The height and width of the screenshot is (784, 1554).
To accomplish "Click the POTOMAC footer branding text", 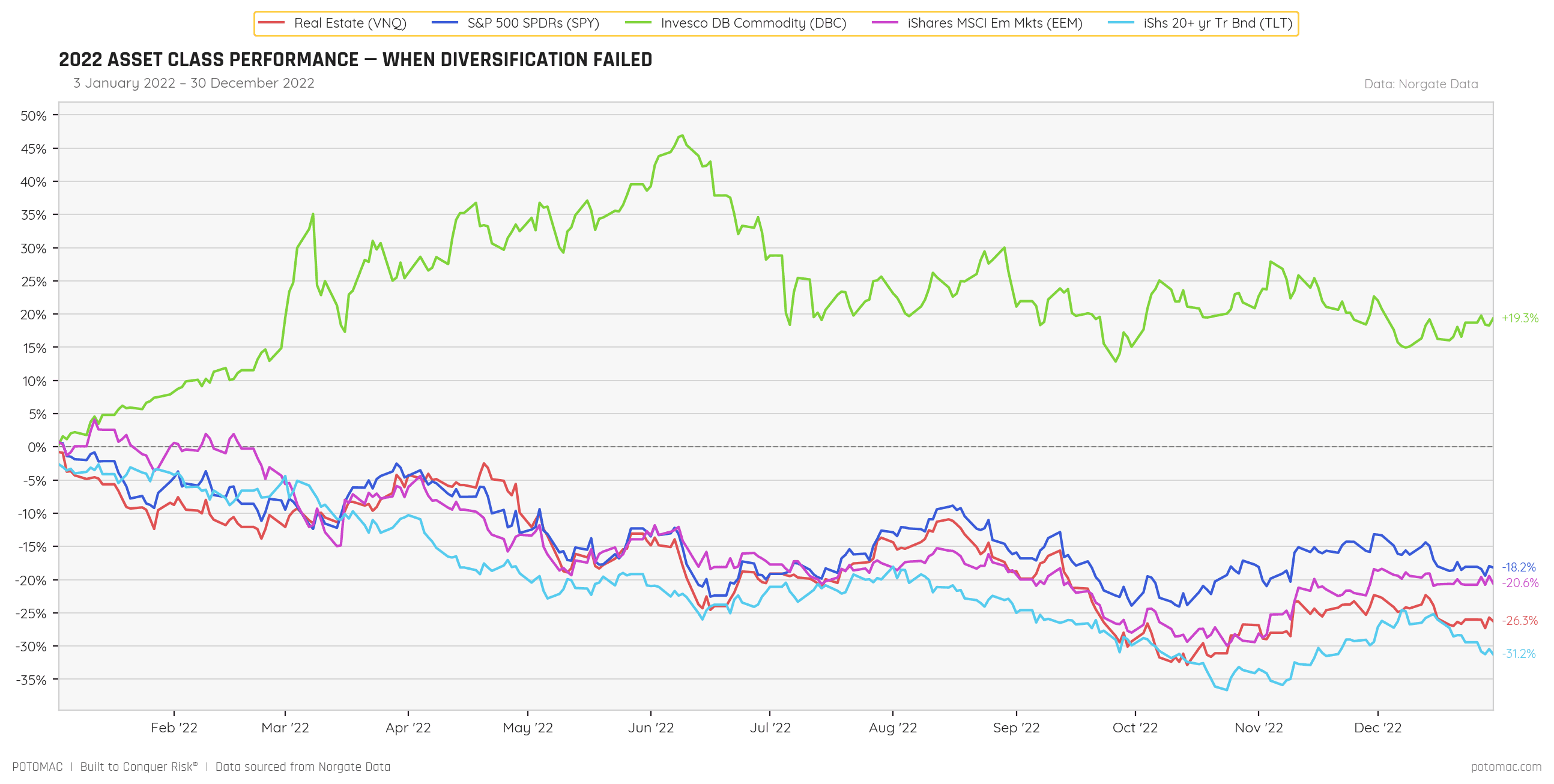I will pos(37,767).
